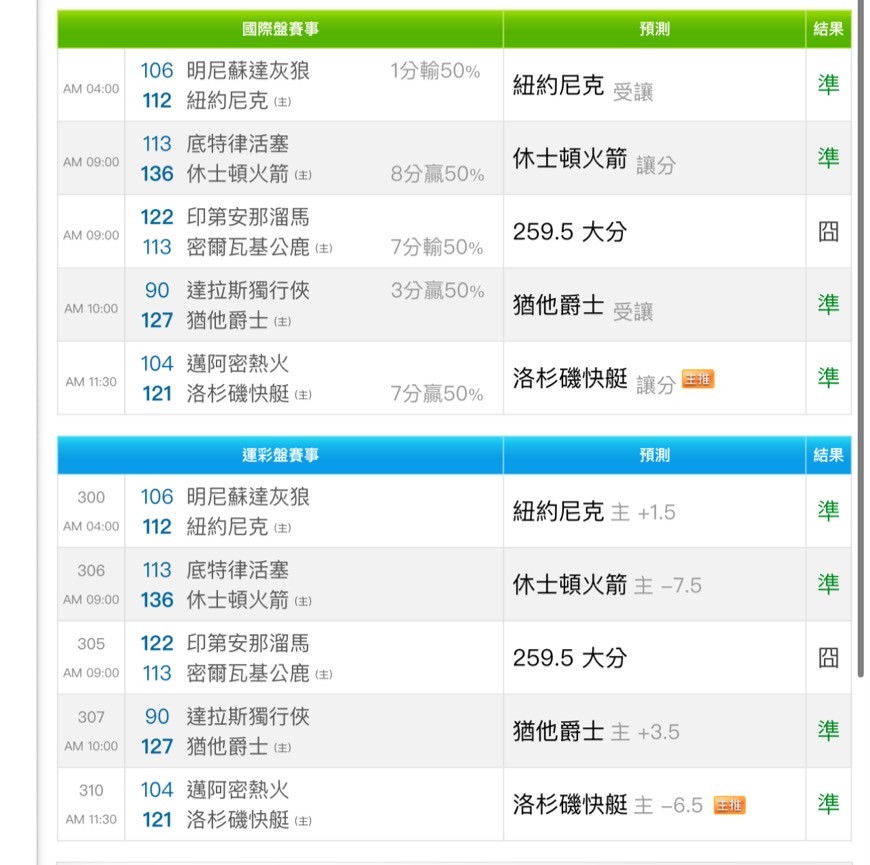Click 密爾瓦基公鹿 in the 運彩盤 table

[x=248, y=673]
